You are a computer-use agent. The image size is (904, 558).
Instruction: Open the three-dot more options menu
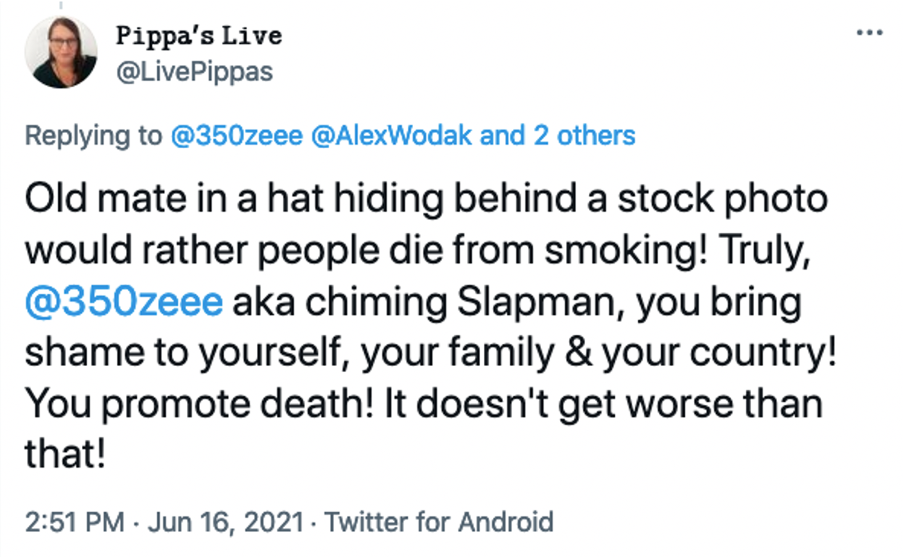coord(869,33)
